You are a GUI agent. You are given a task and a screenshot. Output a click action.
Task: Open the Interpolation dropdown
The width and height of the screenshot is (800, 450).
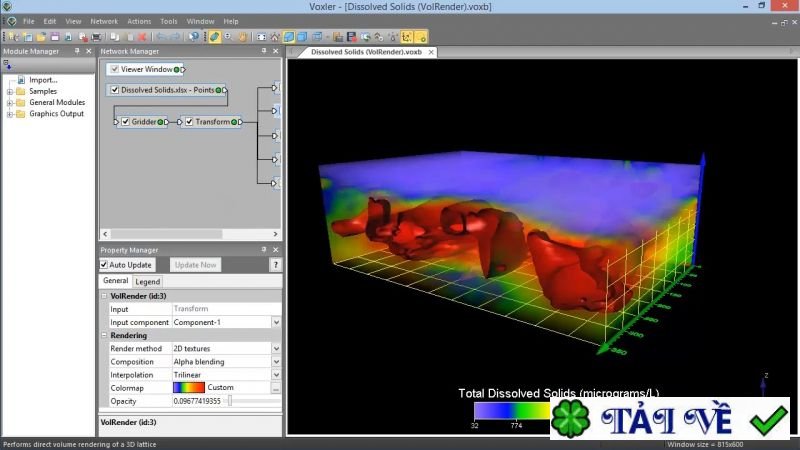click(276, 374)
